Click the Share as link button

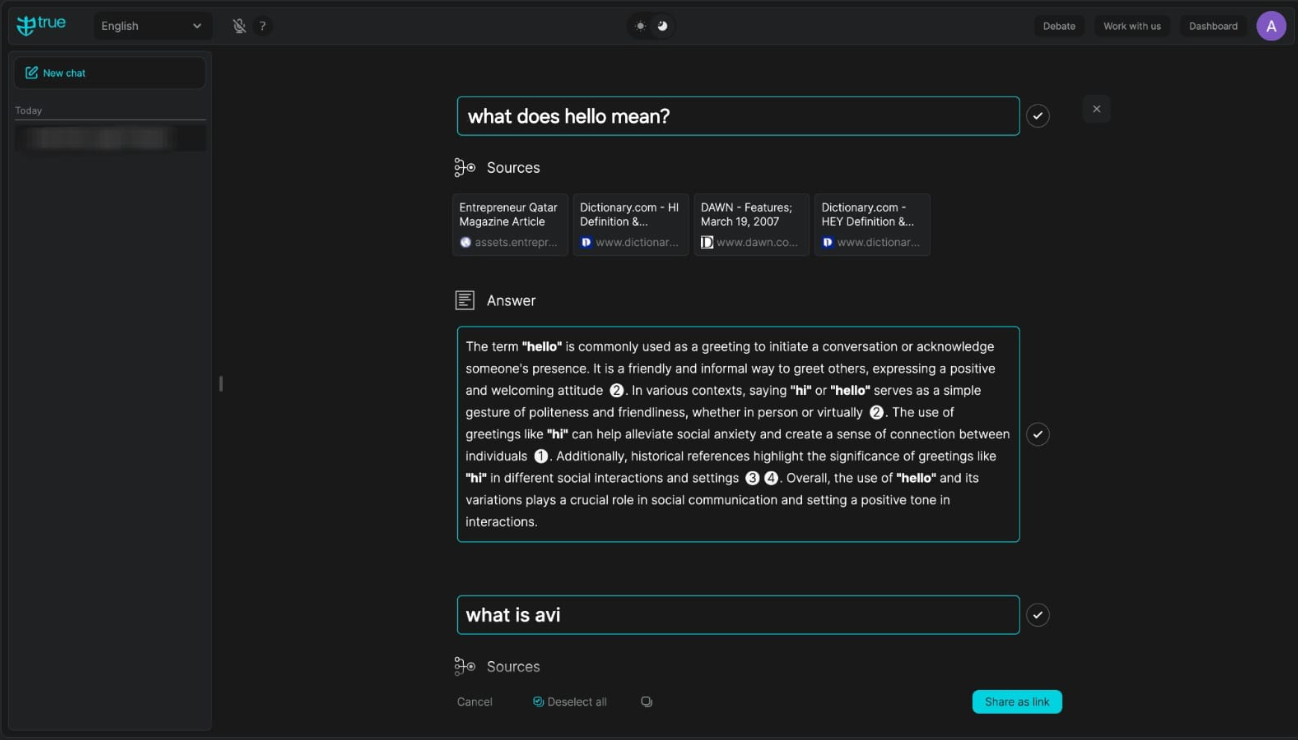click(x=1017, y=701)
